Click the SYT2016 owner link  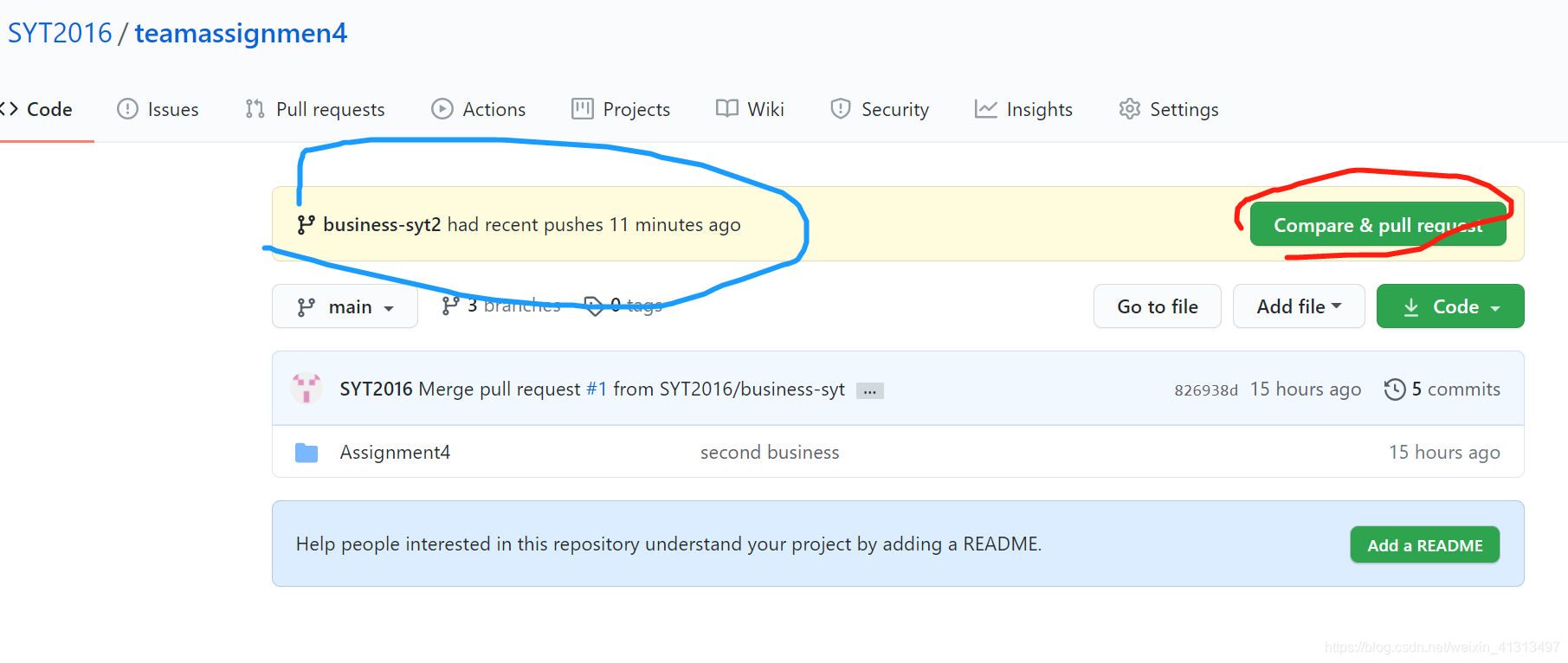click(x=60, y=33)
